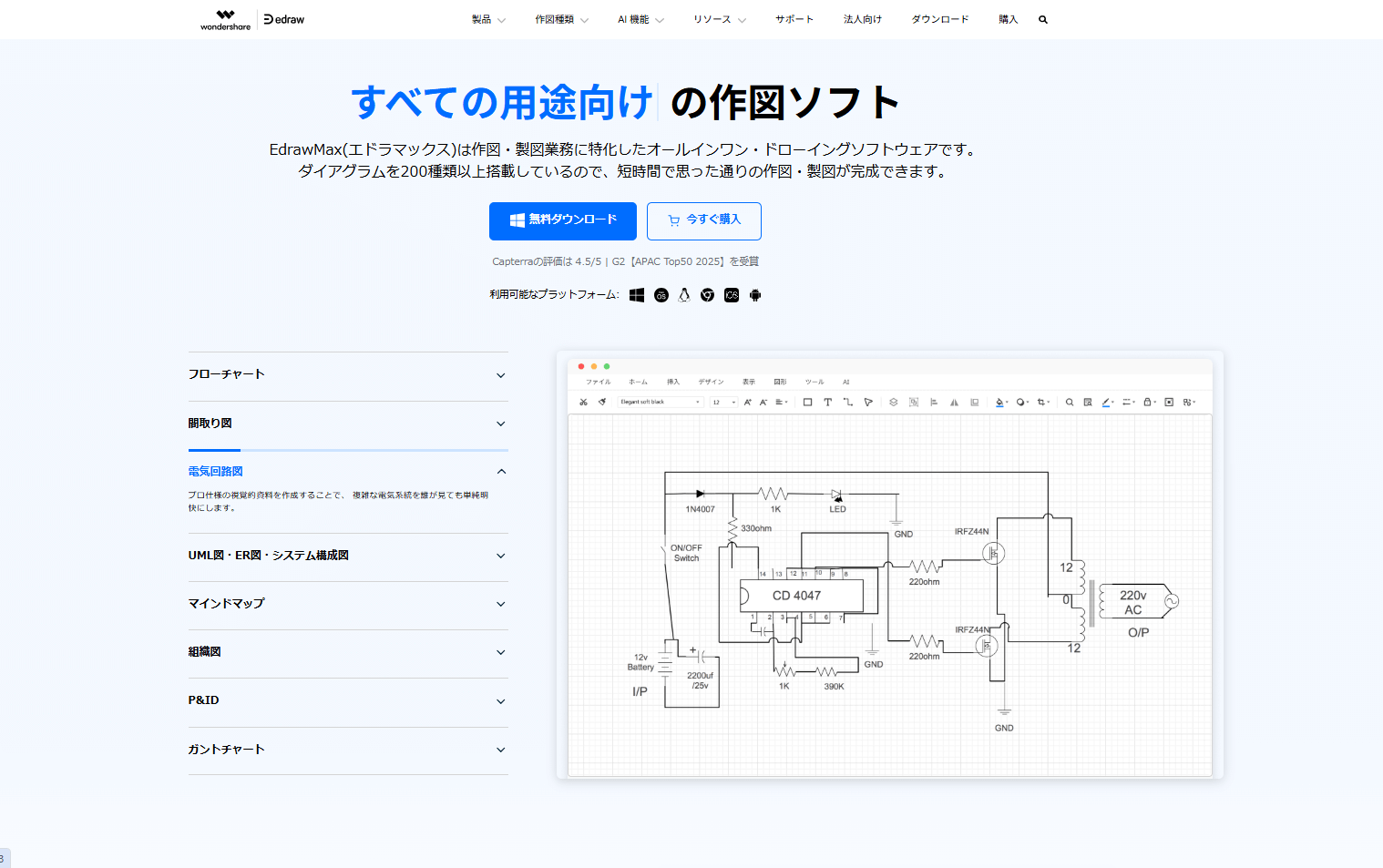Click the 挿入 tab in the editor preview

[673, 382]
